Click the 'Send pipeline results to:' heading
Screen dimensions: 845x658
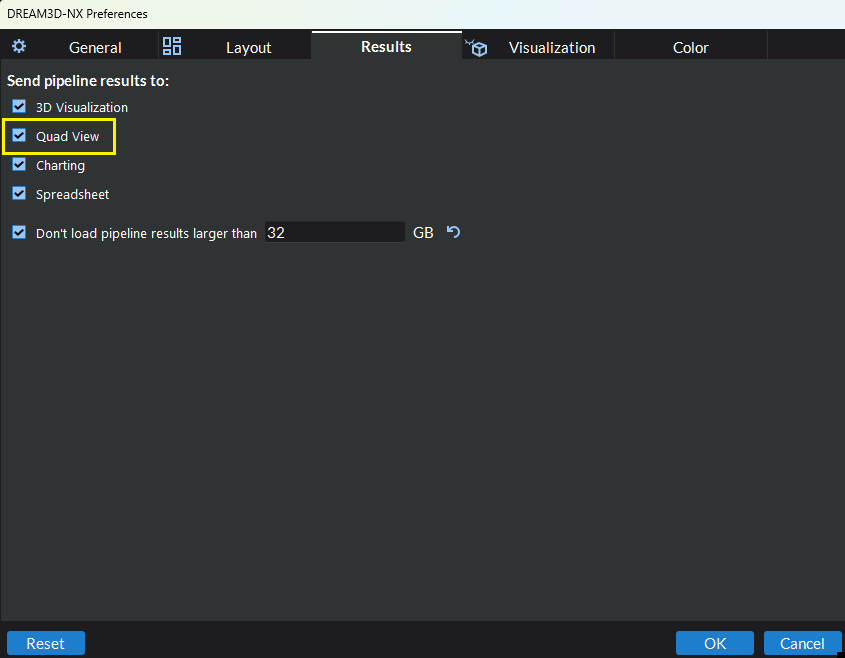88,81
